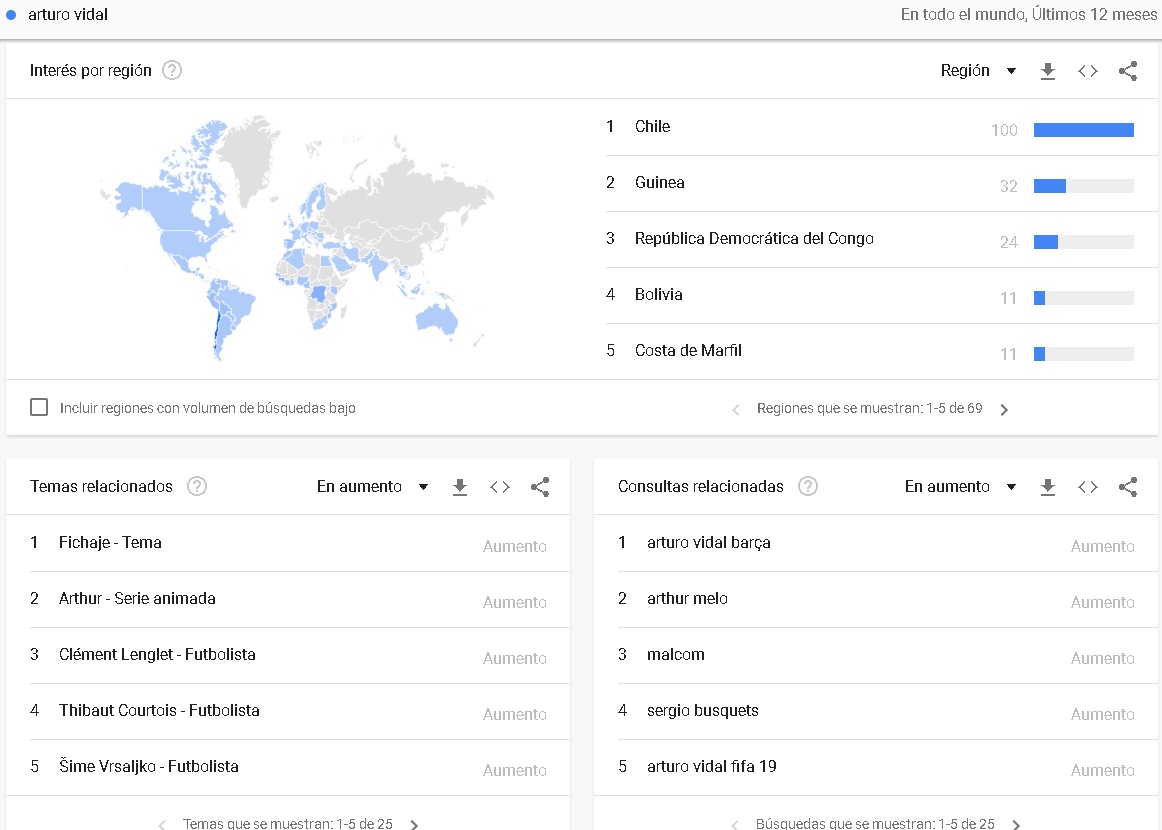The height and width of the screenshot is (830, 1162).
Task: Download the Interés por región data
Action: (1047, 71)
